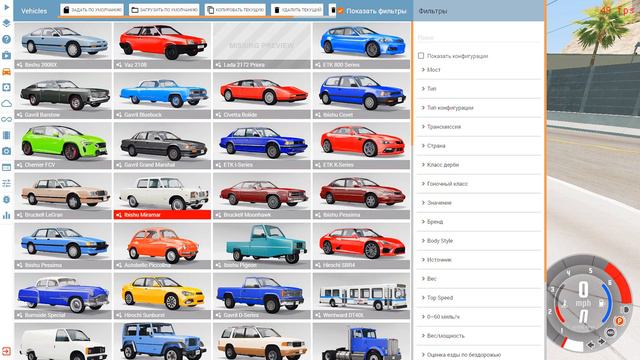
Task: Click the search field in Фильтры panel
Action: (478, 38)
